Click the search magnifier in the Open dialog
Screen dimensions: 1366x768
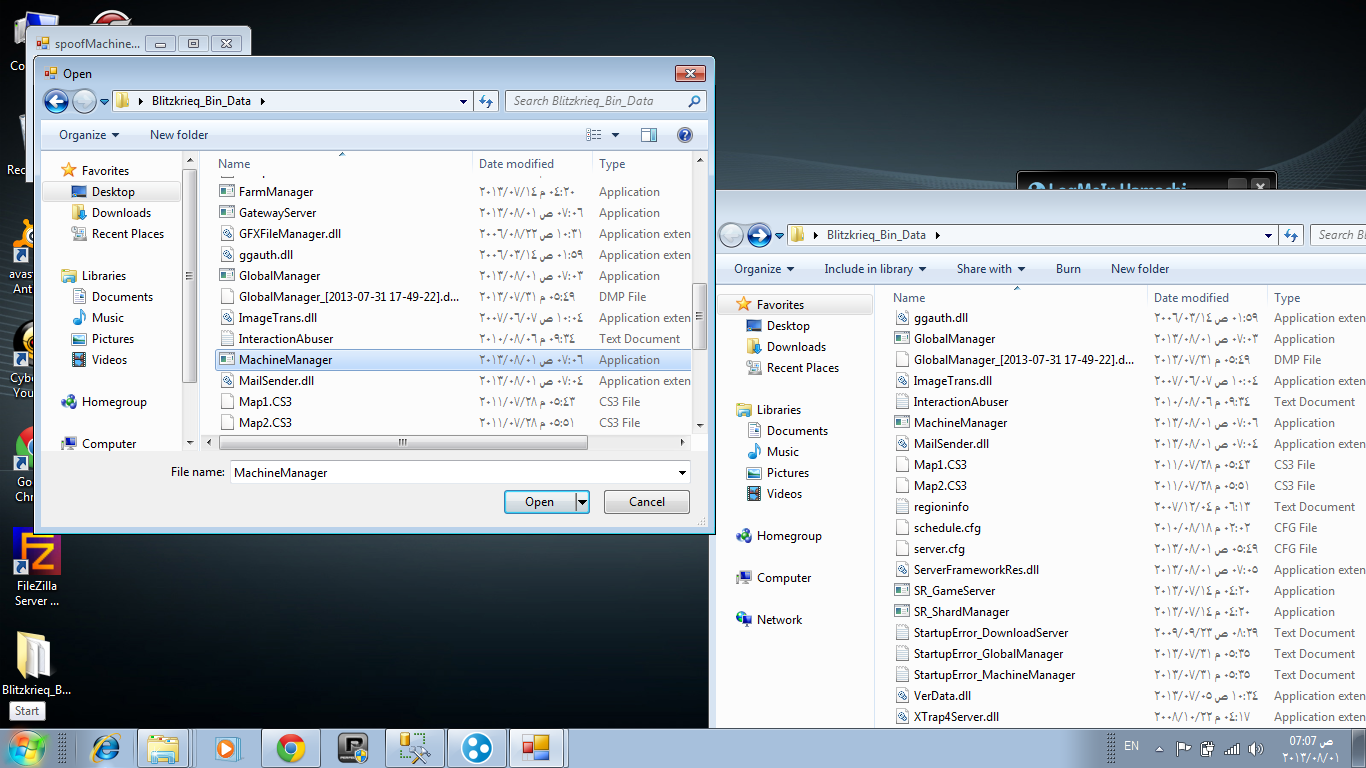point(694,101)
